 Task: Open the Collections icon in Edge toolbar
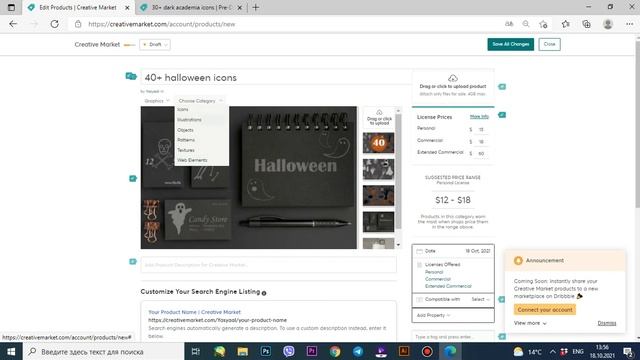(x=587, y=24)
